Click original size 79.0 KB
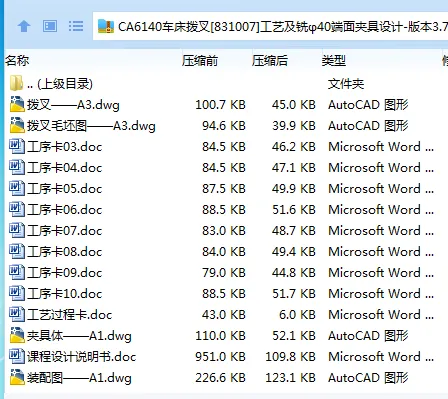The width and height of the screenshot is (448, 399). coord(224,273)
